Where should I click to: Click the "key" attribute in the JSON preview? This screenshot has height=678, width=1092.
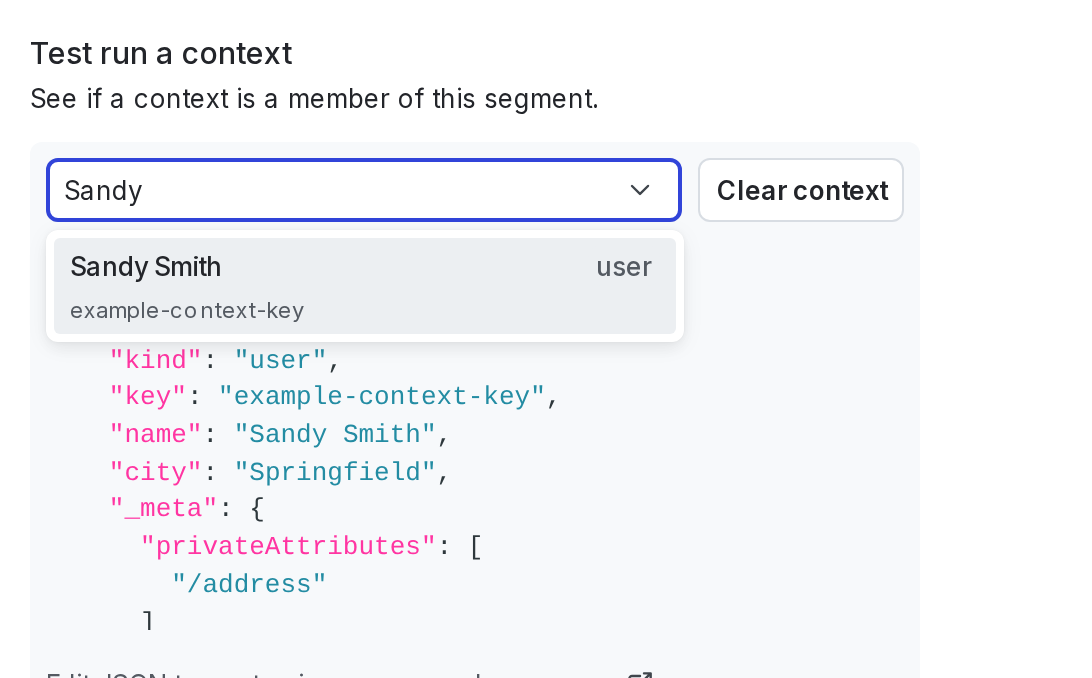click(153, 396)
